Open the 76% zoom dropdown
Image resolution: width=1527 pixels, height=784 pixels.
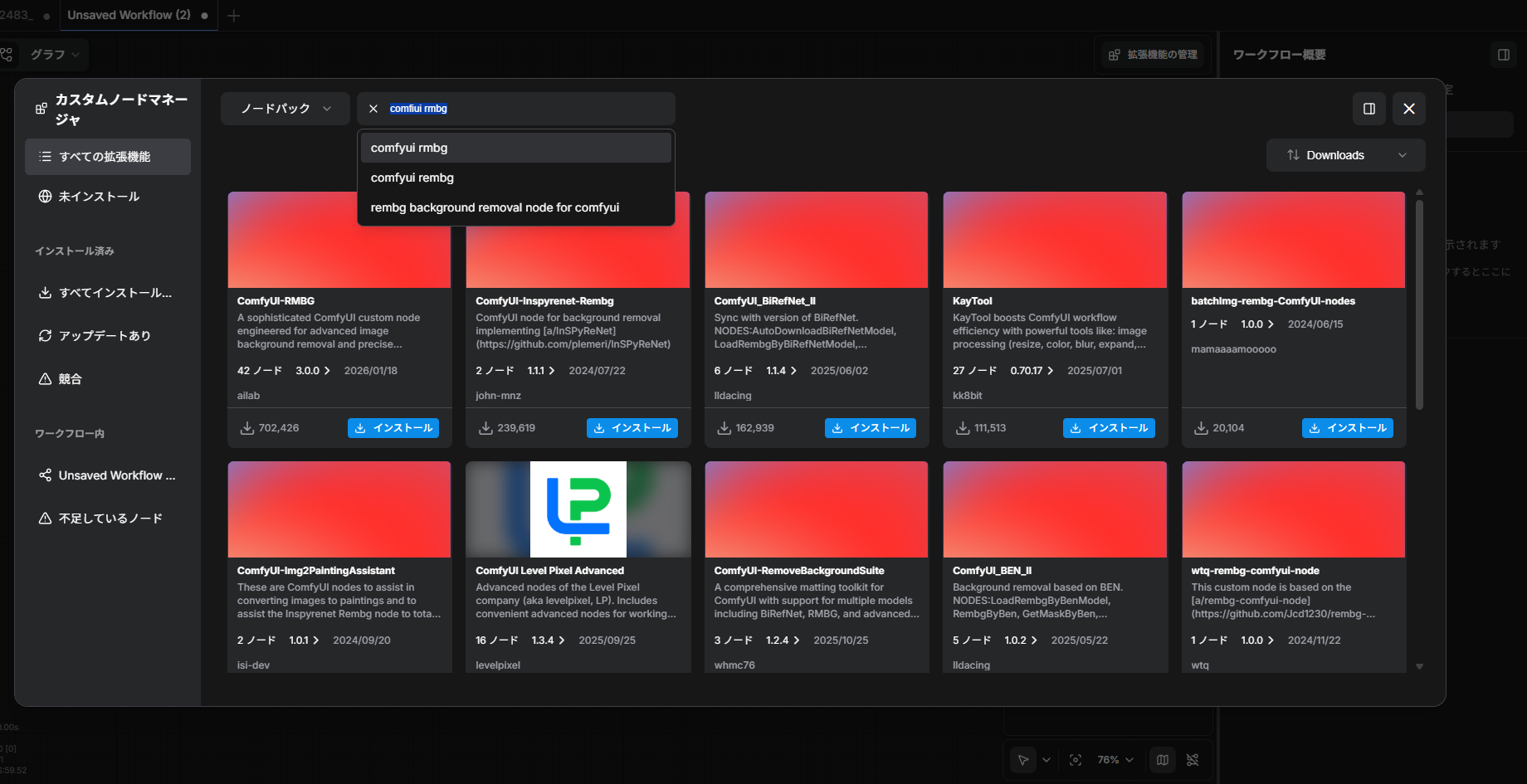(1115, 760)
